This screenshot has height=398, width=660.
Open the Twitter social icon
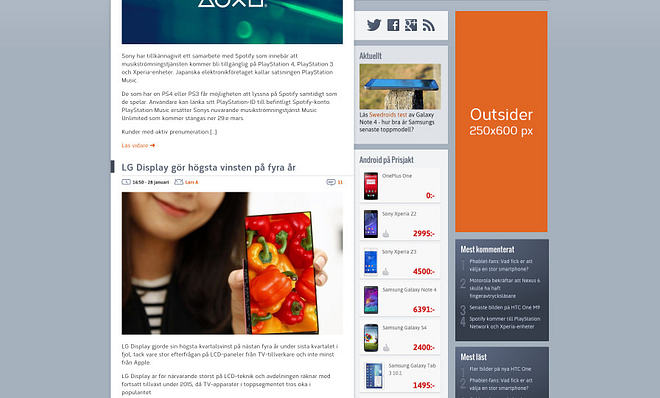(374, 25)
